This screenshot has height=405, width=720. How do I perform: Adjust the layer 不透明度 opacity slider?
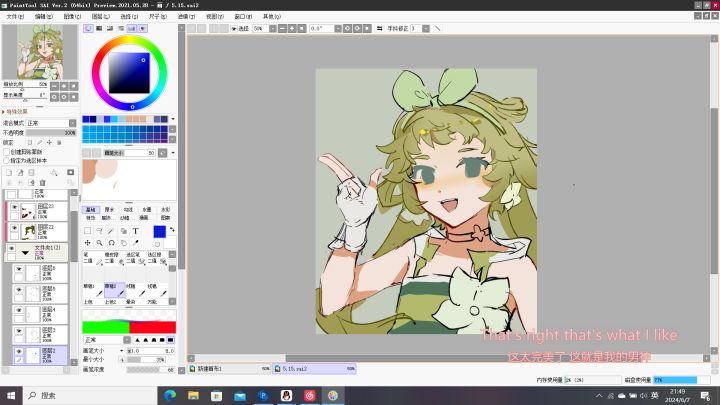click(51, 133)
